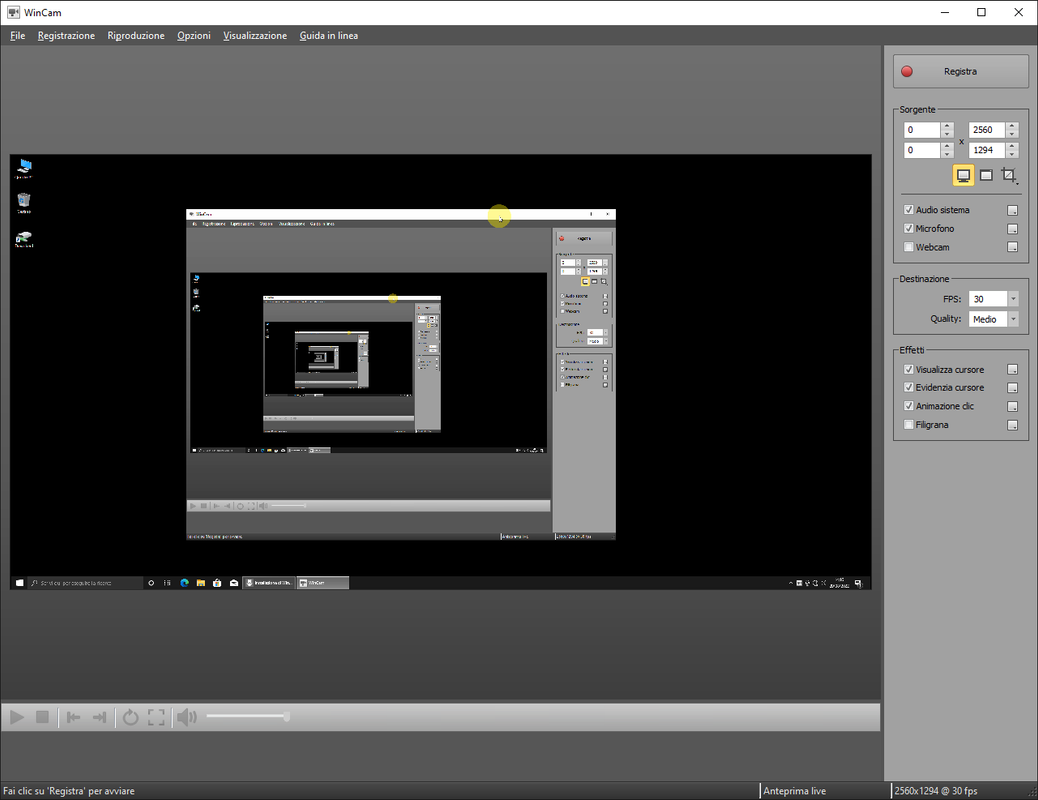Screen dimensions: 1038x800
Task: Click status text '2560x1294 @ 30 fps'
Action: pos(935,791)
